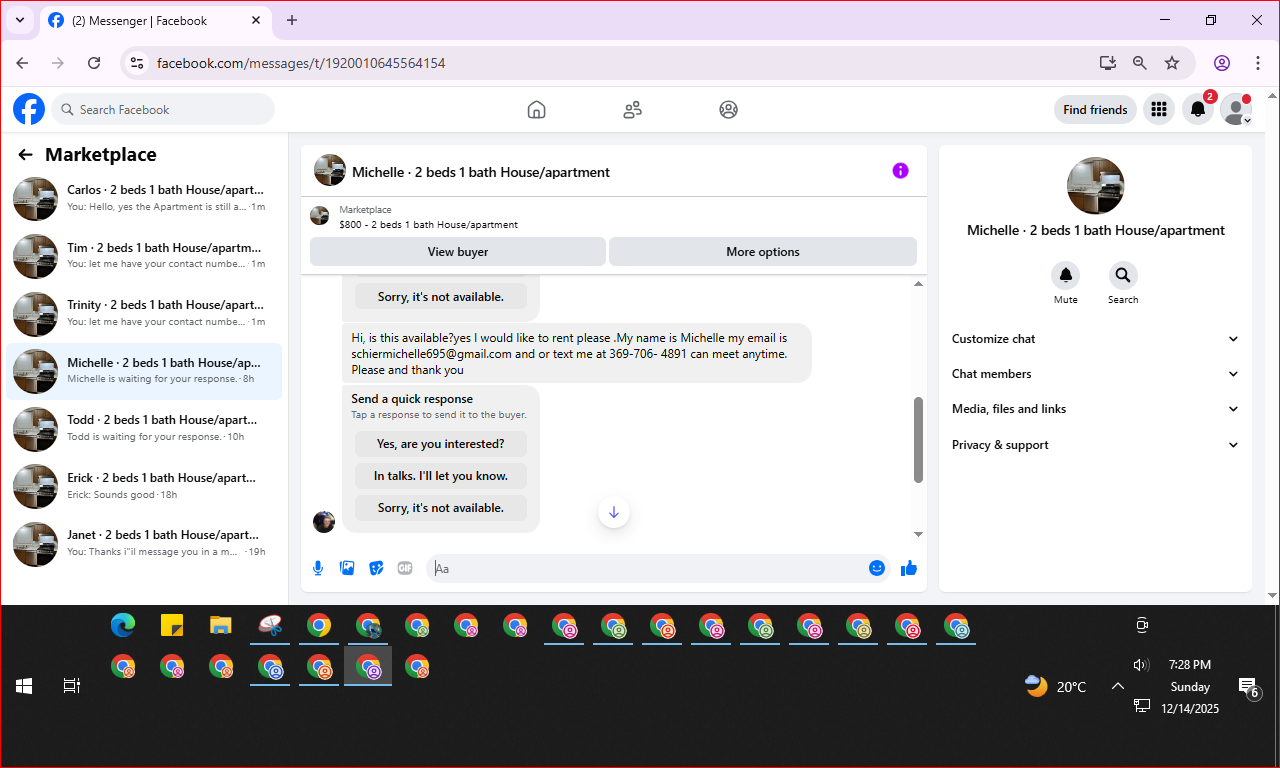This screenshot has width=1280, height=768.
Task: Open the Facebook logo home link
Action: pyautogui.click(x=29, y=109)
